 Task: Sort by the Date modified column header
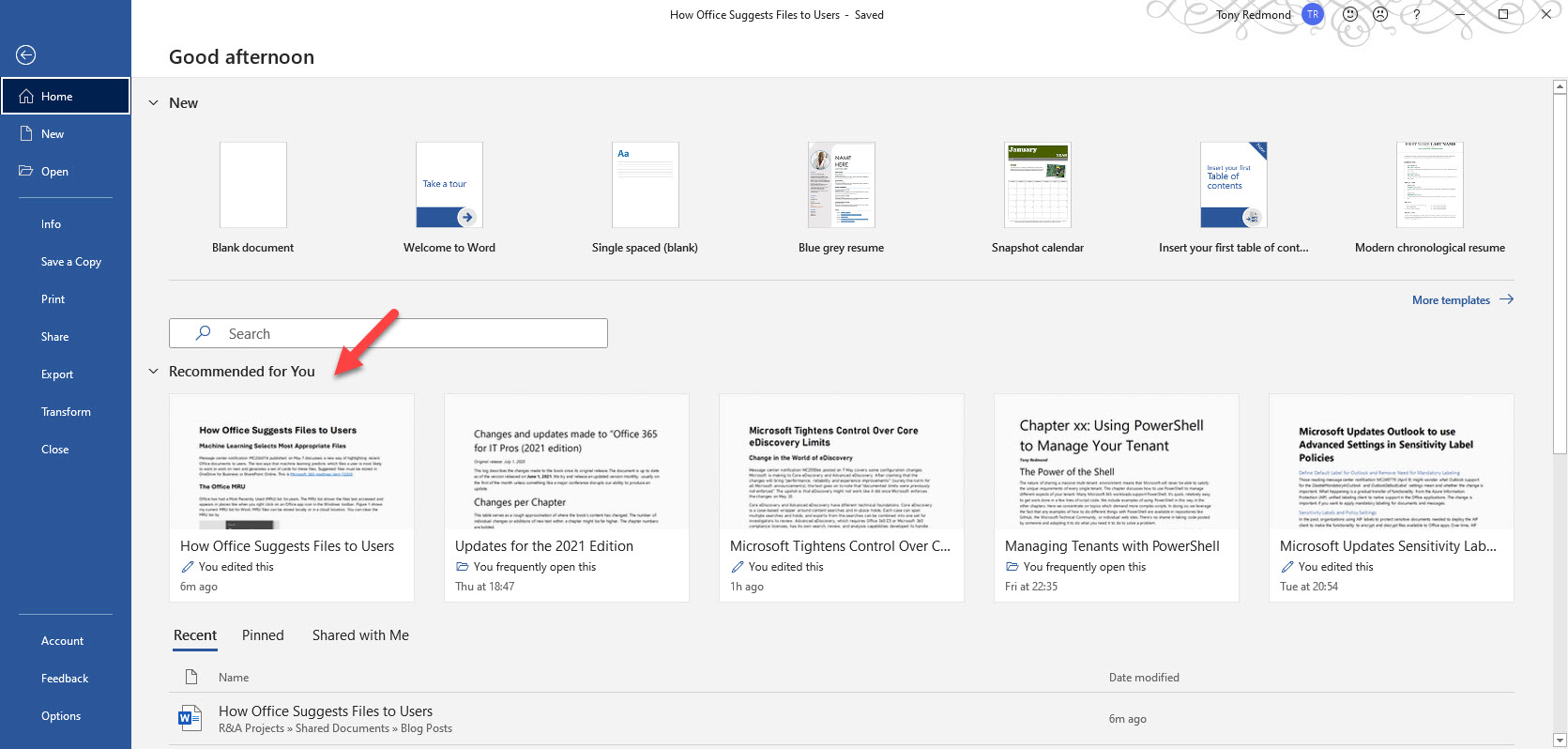pyautogui.click(x=1144, y=678)
